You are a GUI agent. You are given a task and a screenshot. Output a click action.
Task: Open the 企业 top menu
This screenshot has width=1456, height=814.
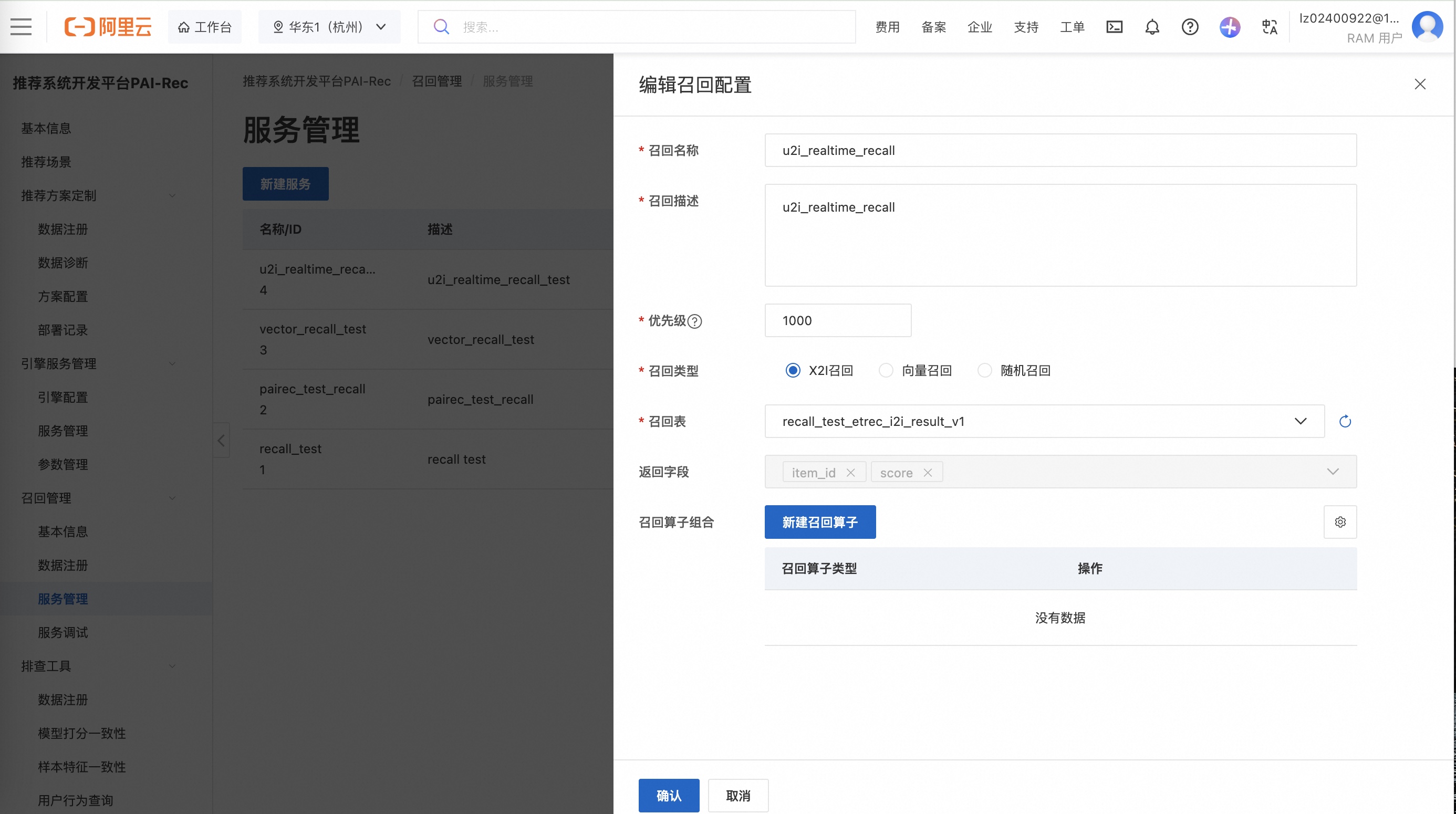coord(980,27)
